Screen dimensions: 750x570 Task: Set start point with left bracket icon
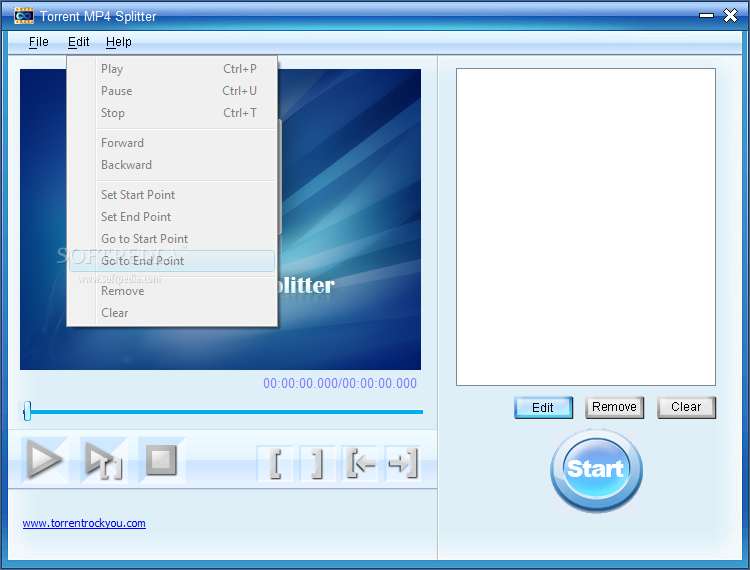click(x=275, y=463)
